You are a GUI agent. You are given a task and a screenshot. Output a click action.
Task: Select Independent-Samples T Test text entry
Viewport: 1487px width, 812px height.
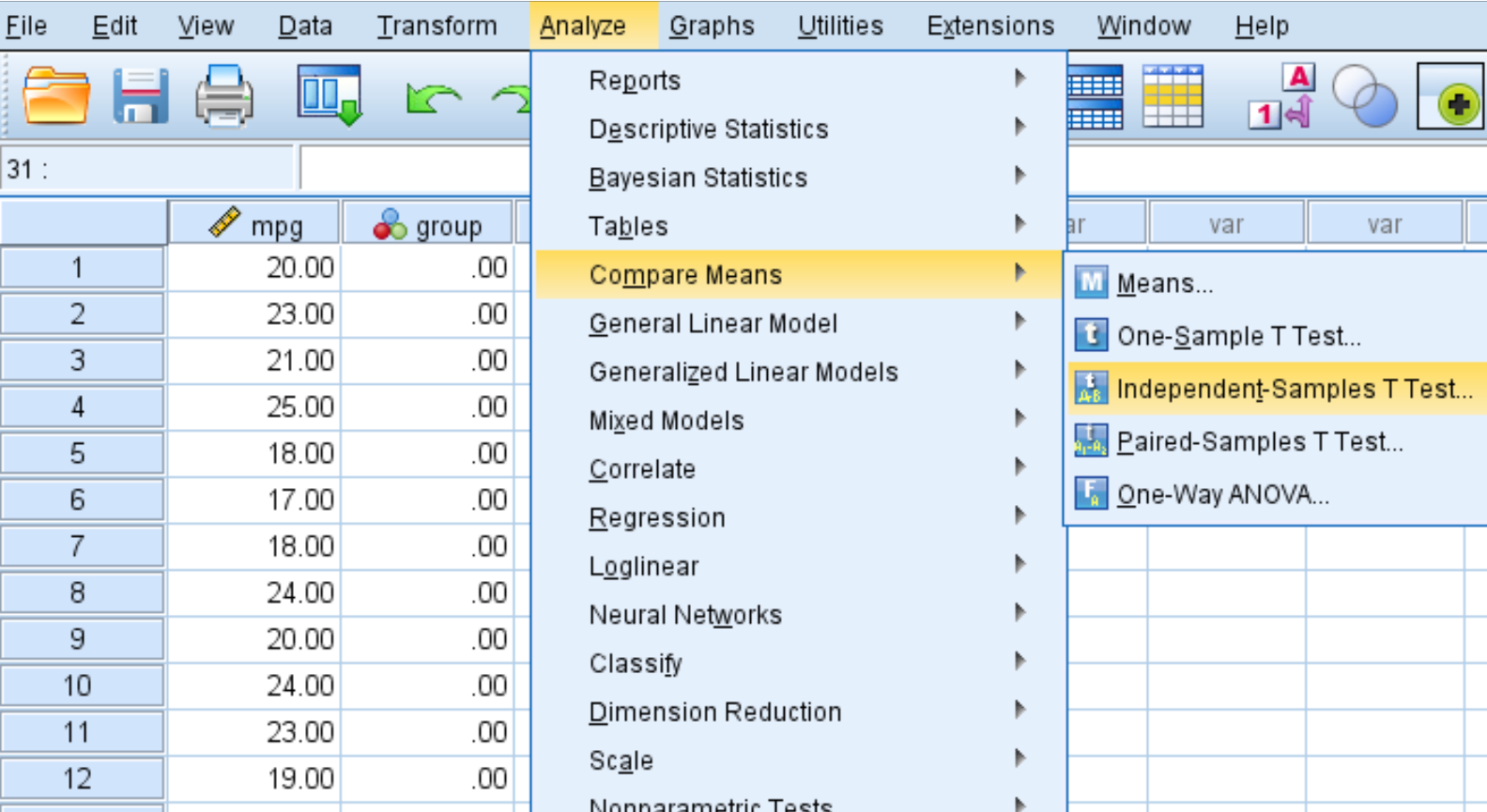pyautogui.click(x=1295, y=389)
